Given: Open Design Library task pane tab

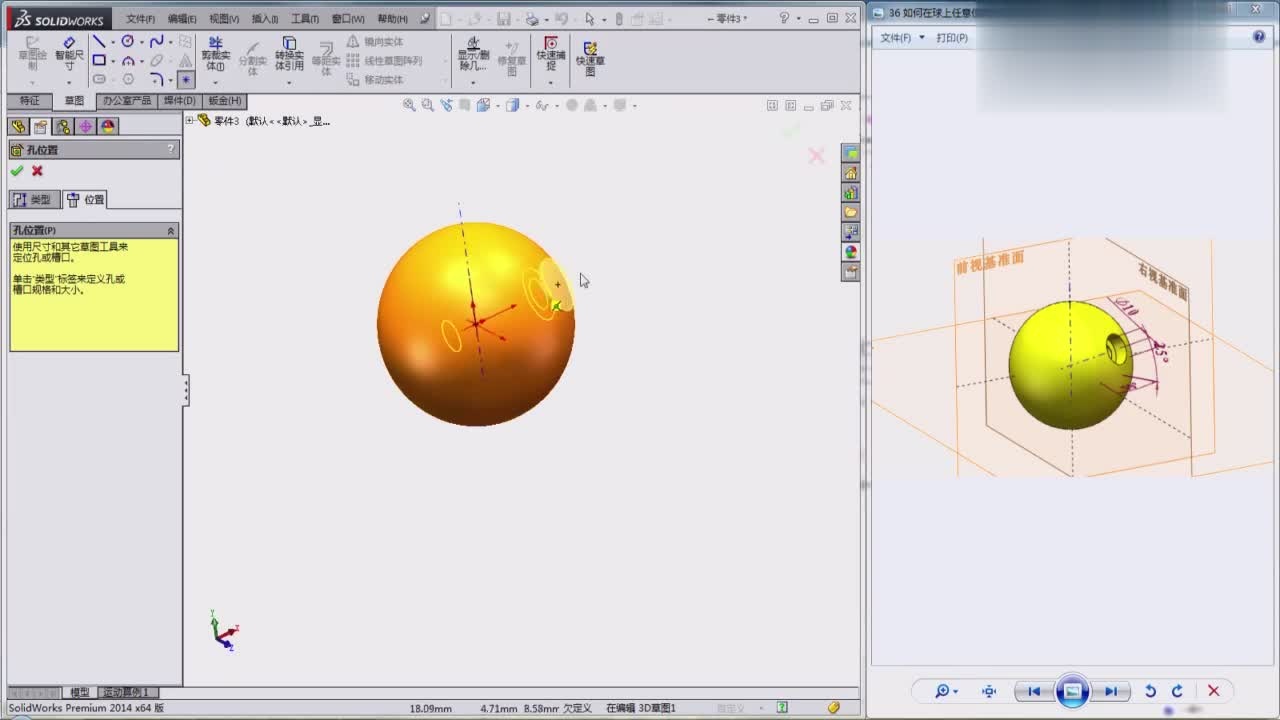Looking at the screenshot, I should point(850,193).
